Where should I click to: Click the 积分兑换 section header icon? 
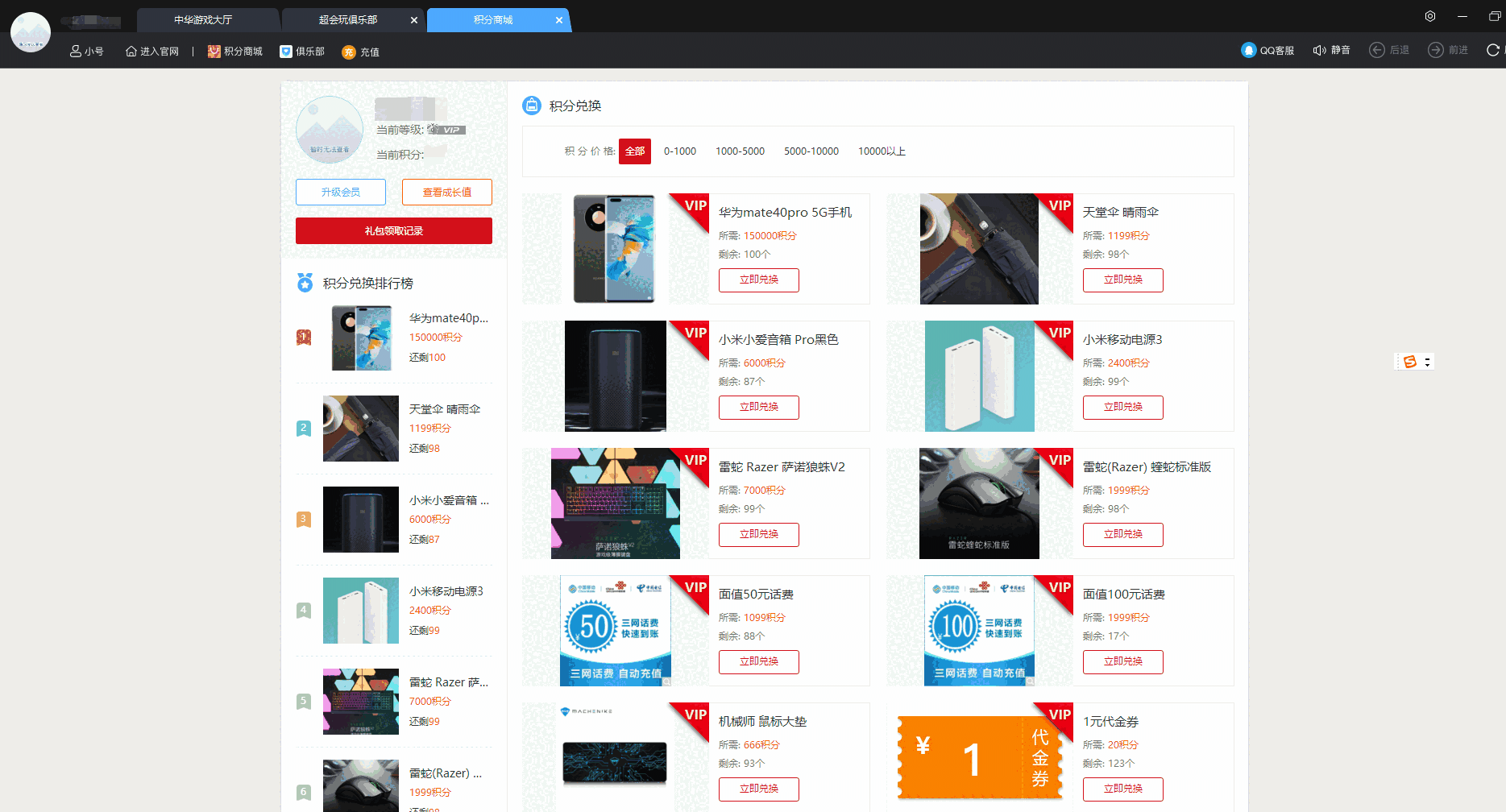pos(532,106)
